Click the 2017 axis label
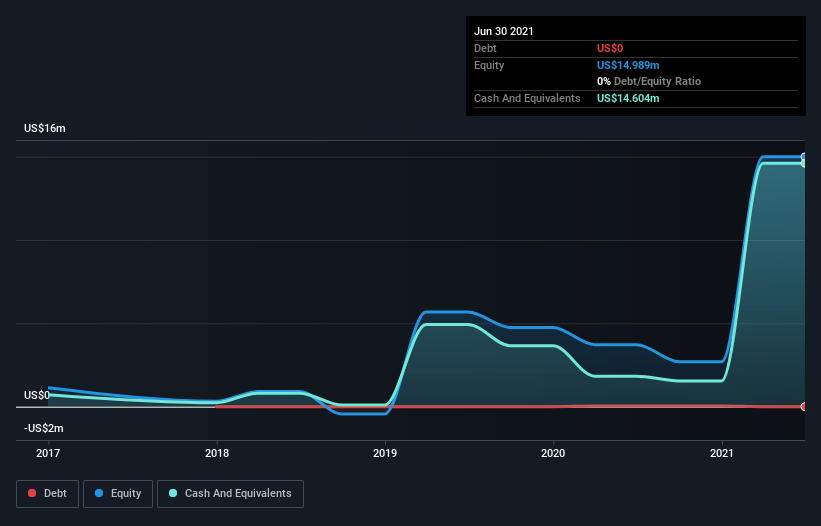Image resolution: width=821 pixels, height=526 pixels. (x=48, y=453)
